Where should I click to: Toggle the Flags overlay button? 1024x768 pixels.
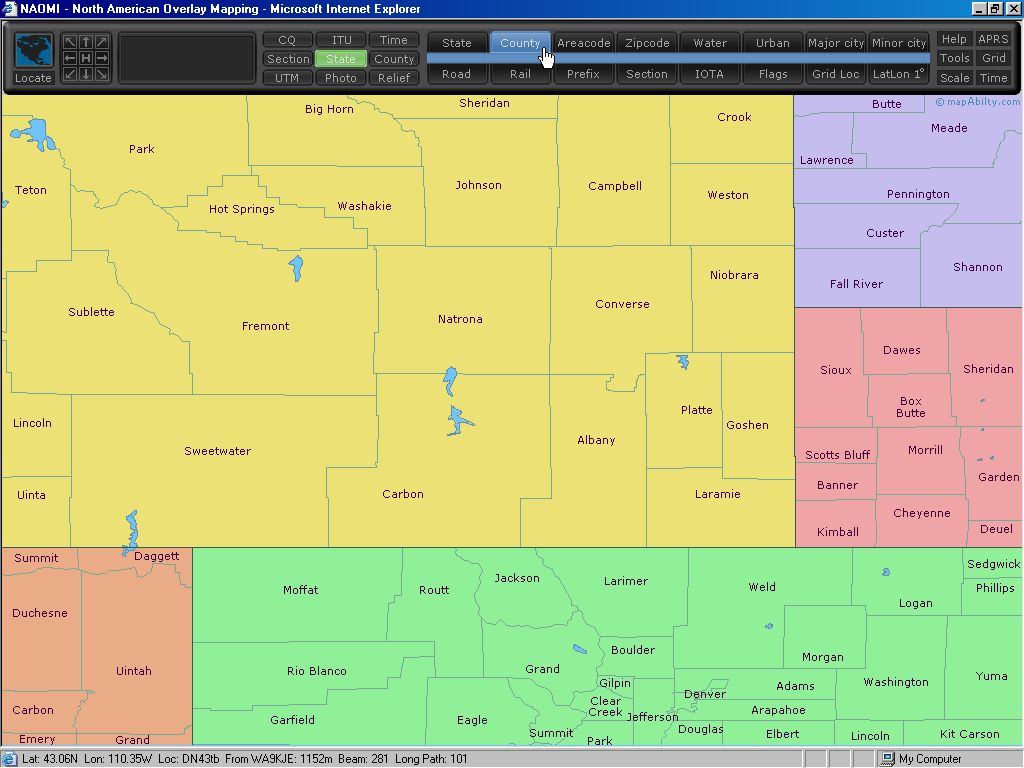pyautogui.click(x=773, y=74)
